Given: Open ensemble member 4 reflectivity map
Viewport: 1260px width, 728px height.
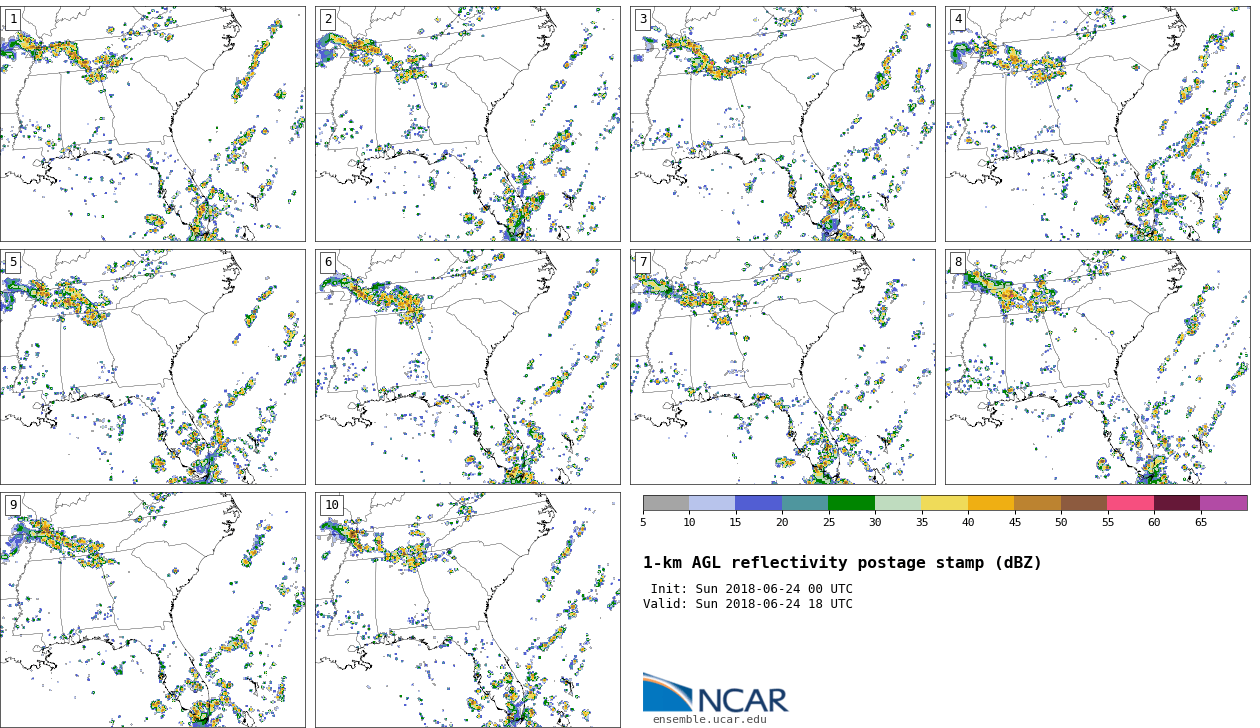Looking at the screenshot, I should [1097, 124].
